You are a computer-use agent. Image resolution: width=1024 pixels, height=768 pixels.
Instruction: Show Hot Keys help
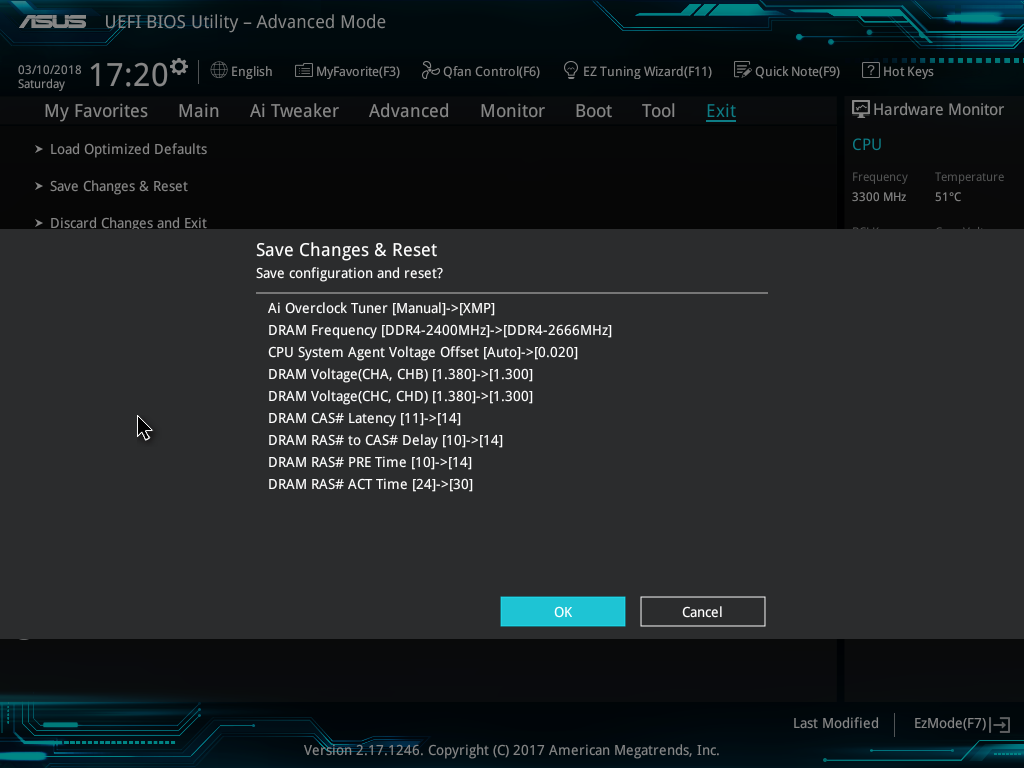(908, 71)
